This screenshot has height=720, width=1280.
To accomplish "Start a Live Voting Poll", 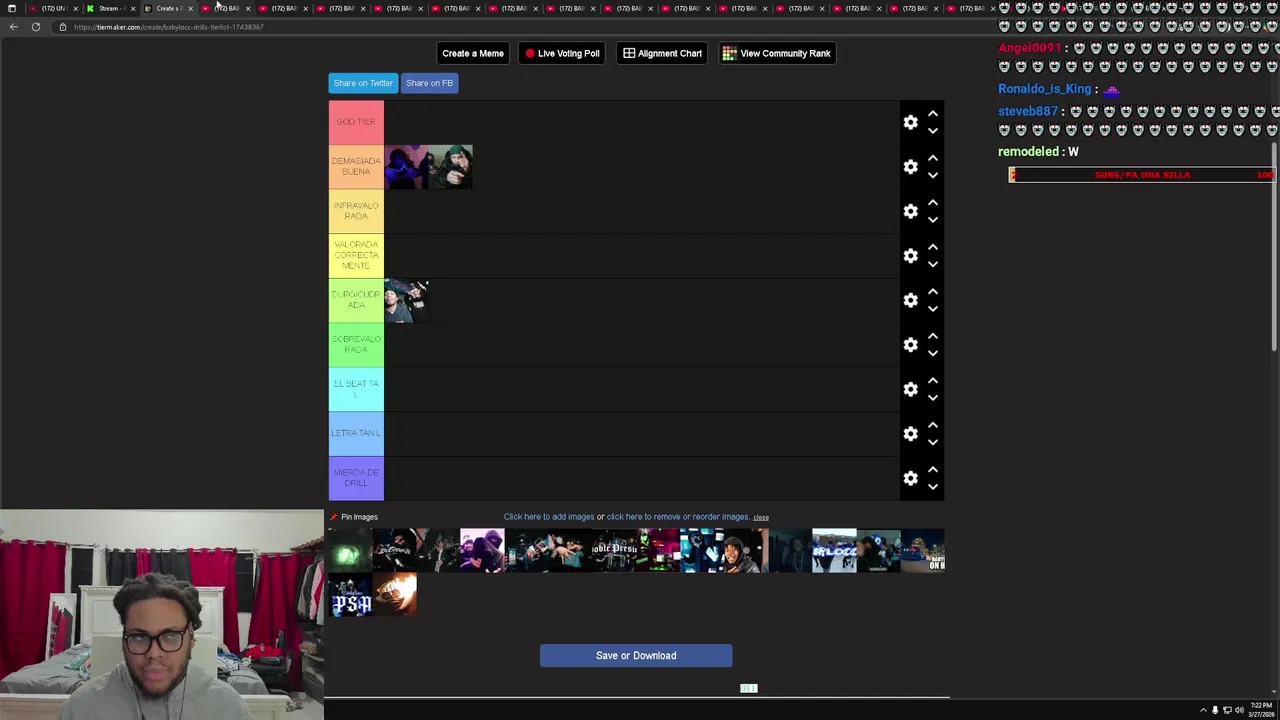I will 562,53.
